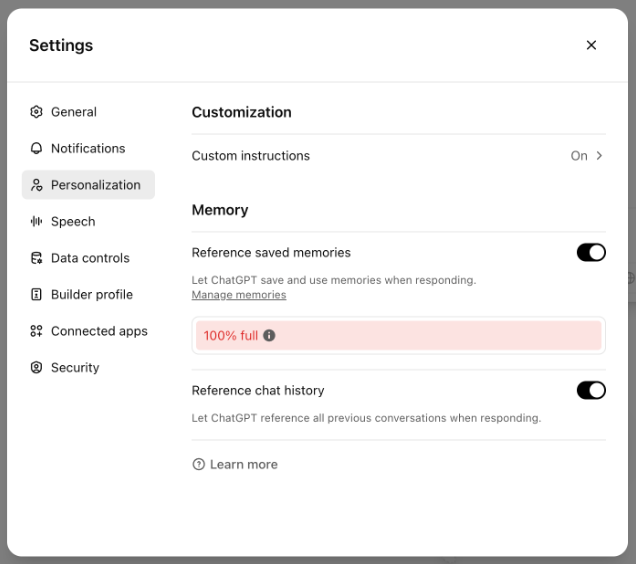Click the Personalization person icon
Screen dimensions: 636x564
36,185
